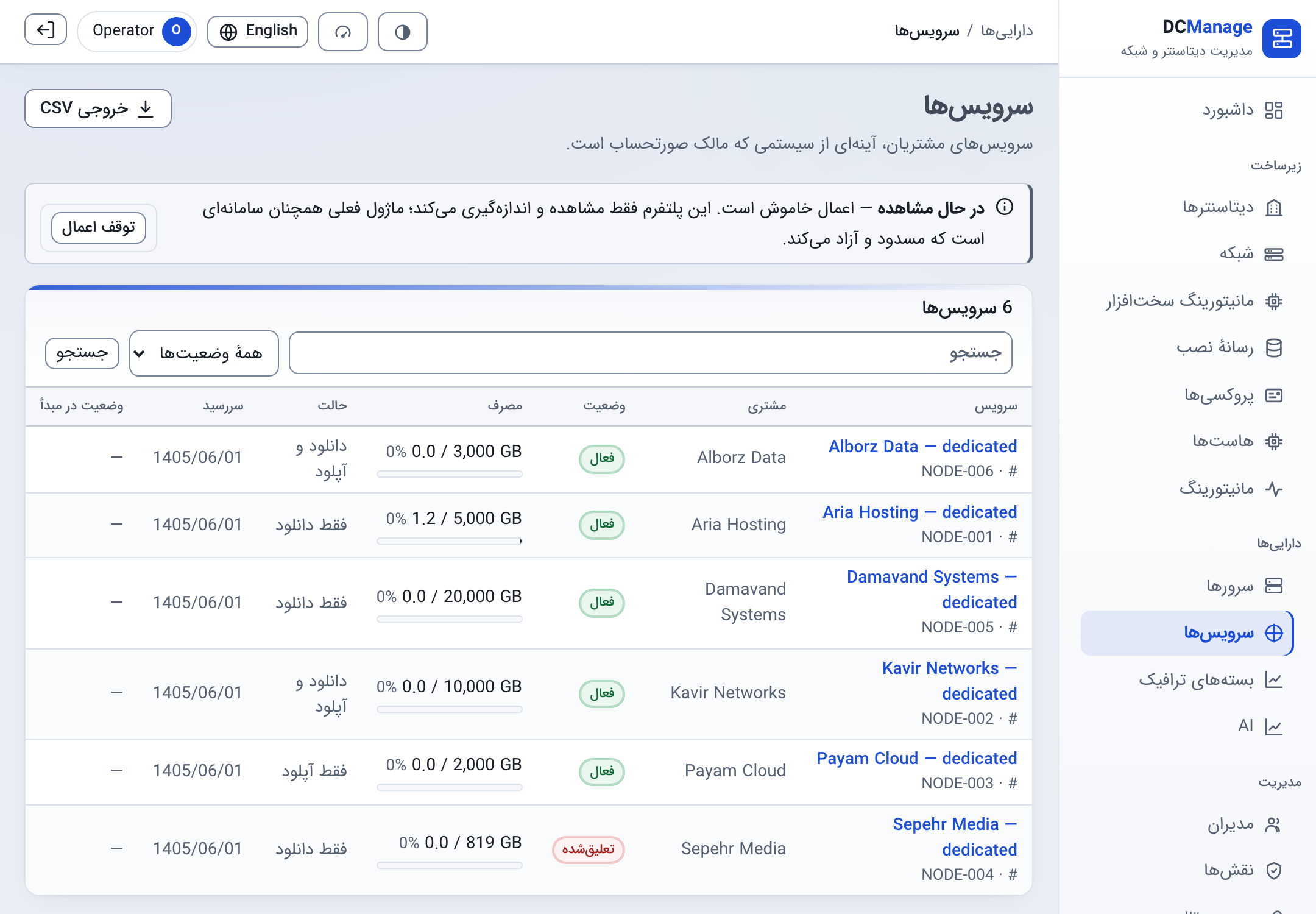The image size is (1316, 914).
Task: Open Payam Cloud — dedicated link
Action: tap(917, 758)
